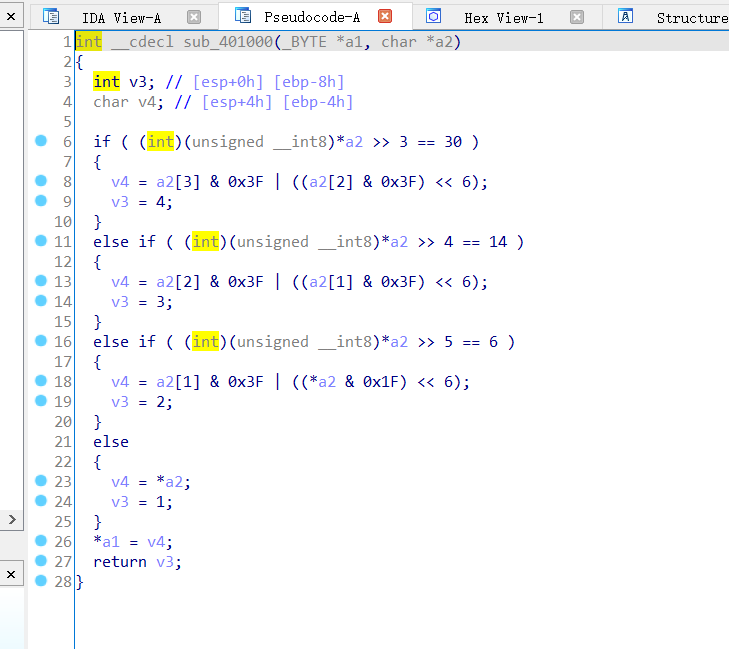Screen dimensions: 729x649
Task: Click the right scroll arrow in left panel
Action: click(x=11, y=520)
